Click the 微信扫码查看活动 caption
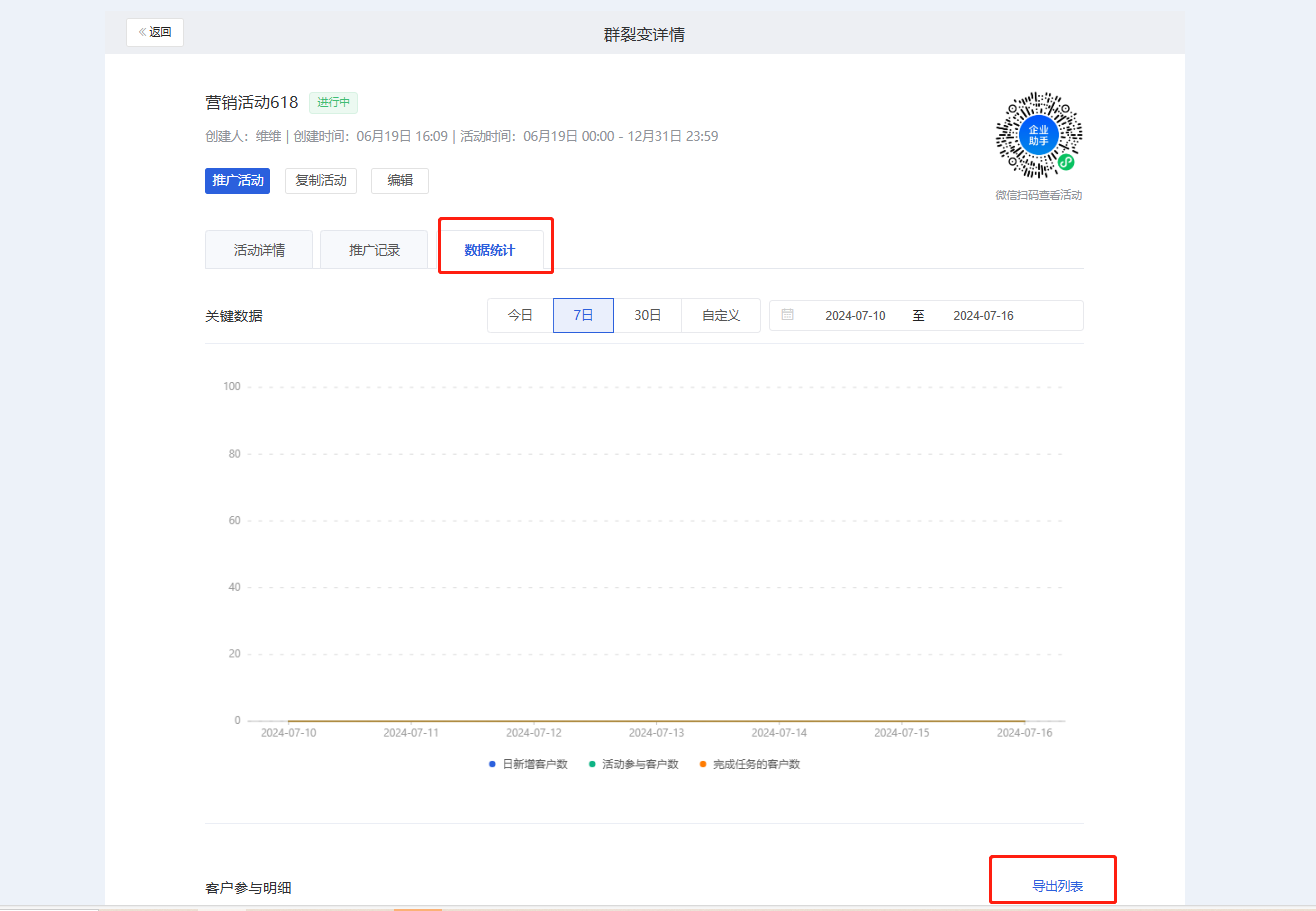 (1038, 195)
